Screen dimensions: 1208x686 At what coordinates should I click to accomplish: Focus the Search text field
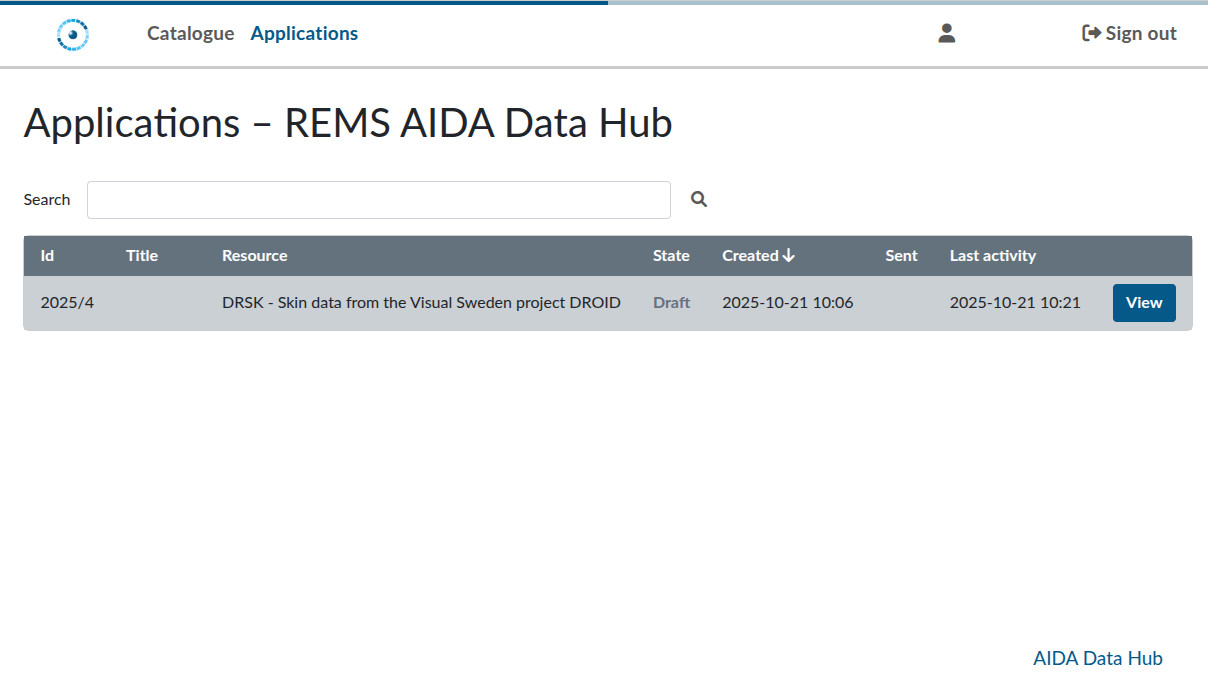tap(378, 200)
